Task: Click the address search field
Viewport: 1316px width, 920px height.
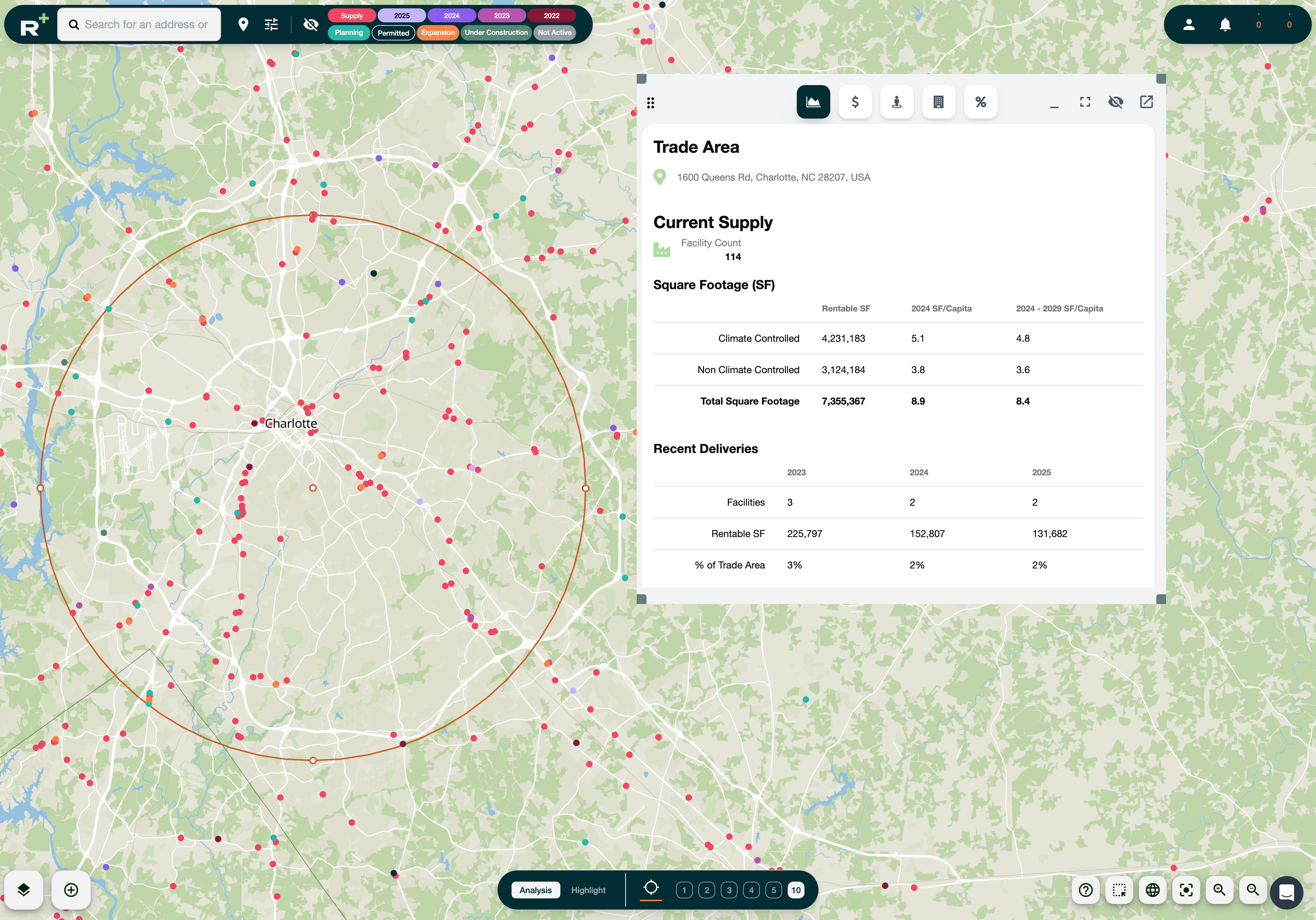Action: coord(146,24)
